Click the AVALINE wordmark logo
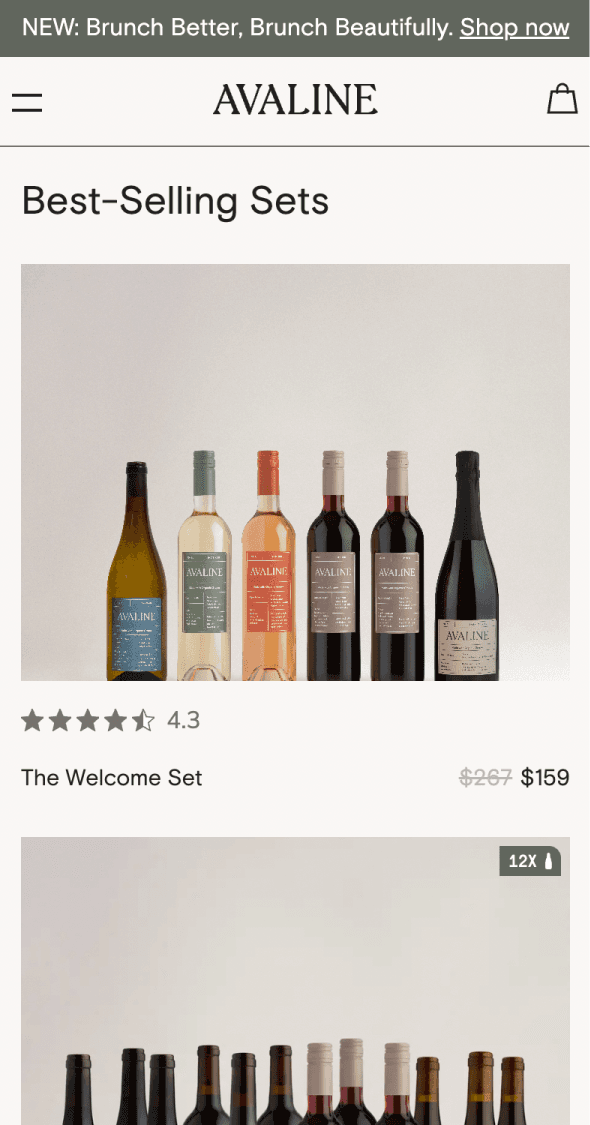Viewport: 590px width, 1125px height. click(294, 99)
